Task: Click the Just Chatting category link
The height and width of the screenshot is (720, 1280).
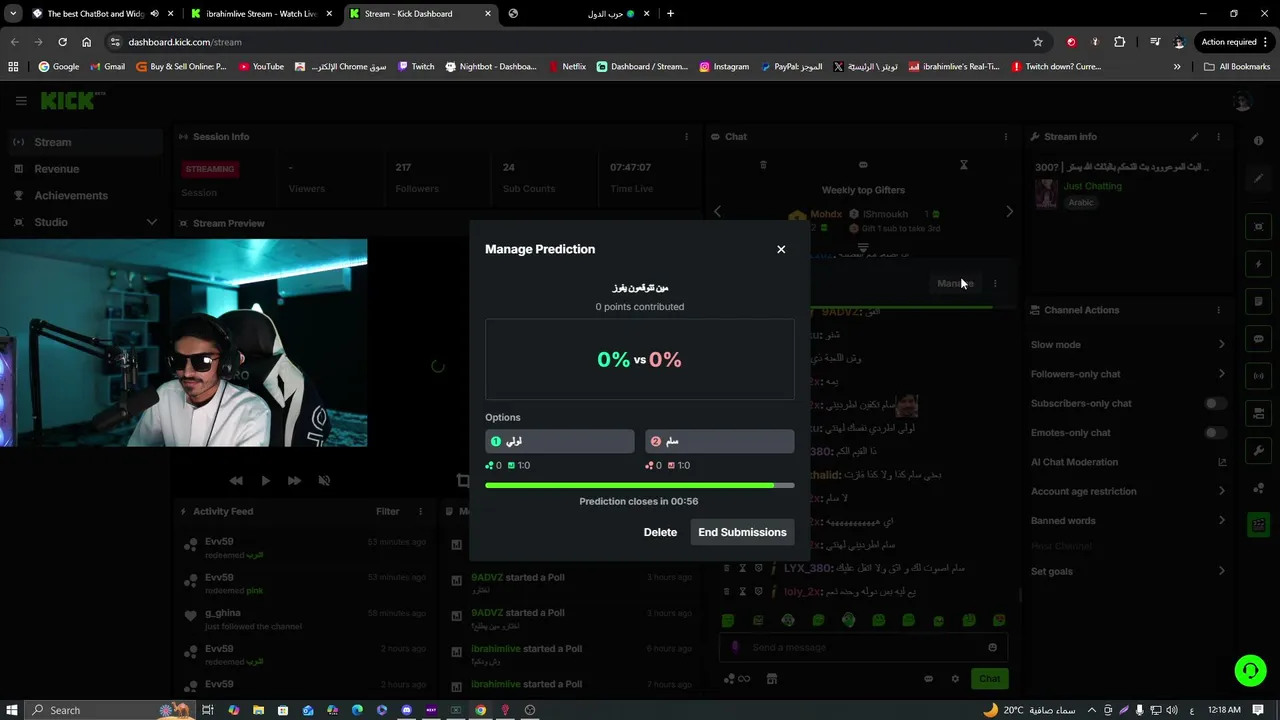Action: [x=1092, y=186]
